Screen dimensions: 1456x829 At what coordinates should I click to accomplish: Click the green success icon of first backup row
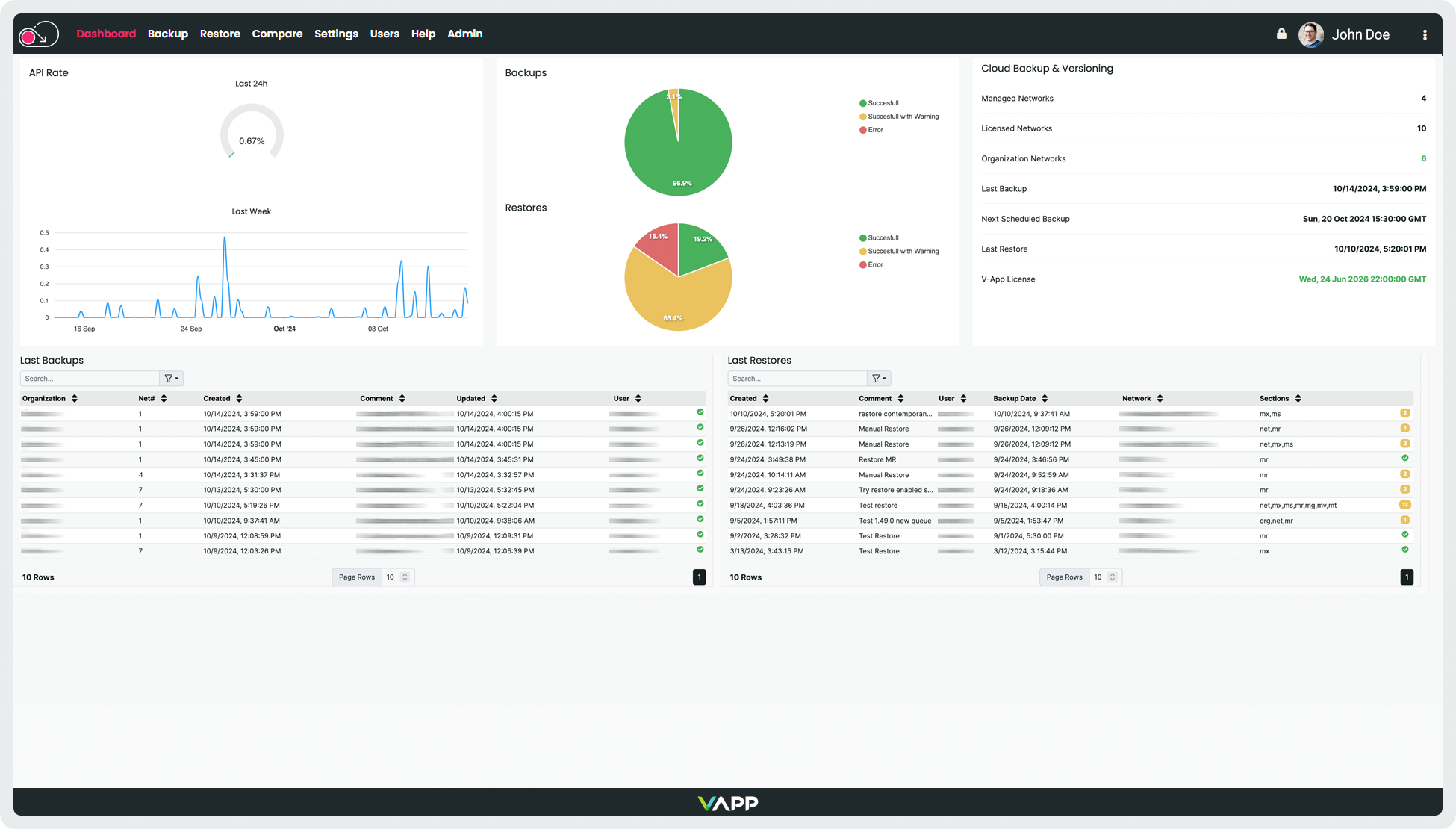(x=700, y=412)
